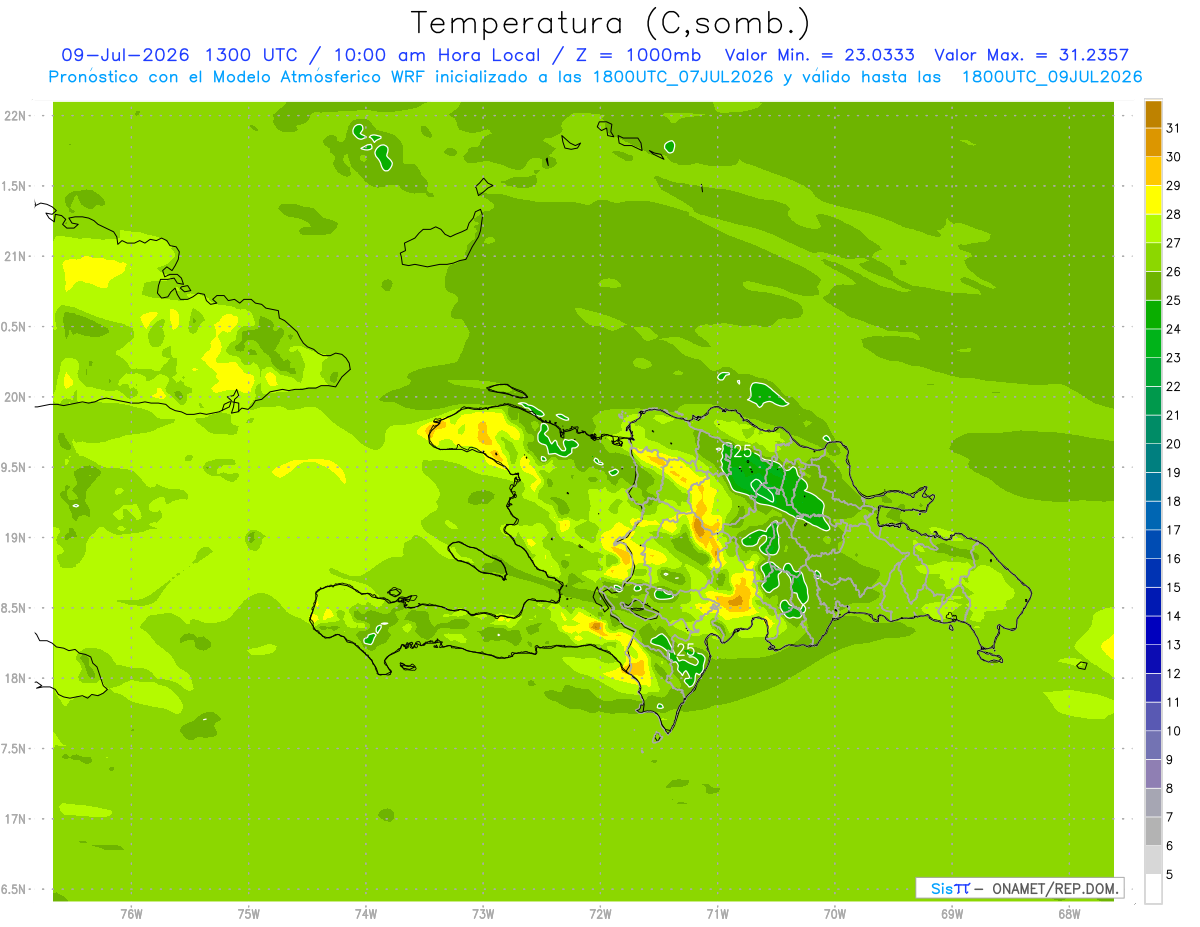Click legend value 23
The width and height of the screenshot is (1200, 927).
pos(1173,358)
